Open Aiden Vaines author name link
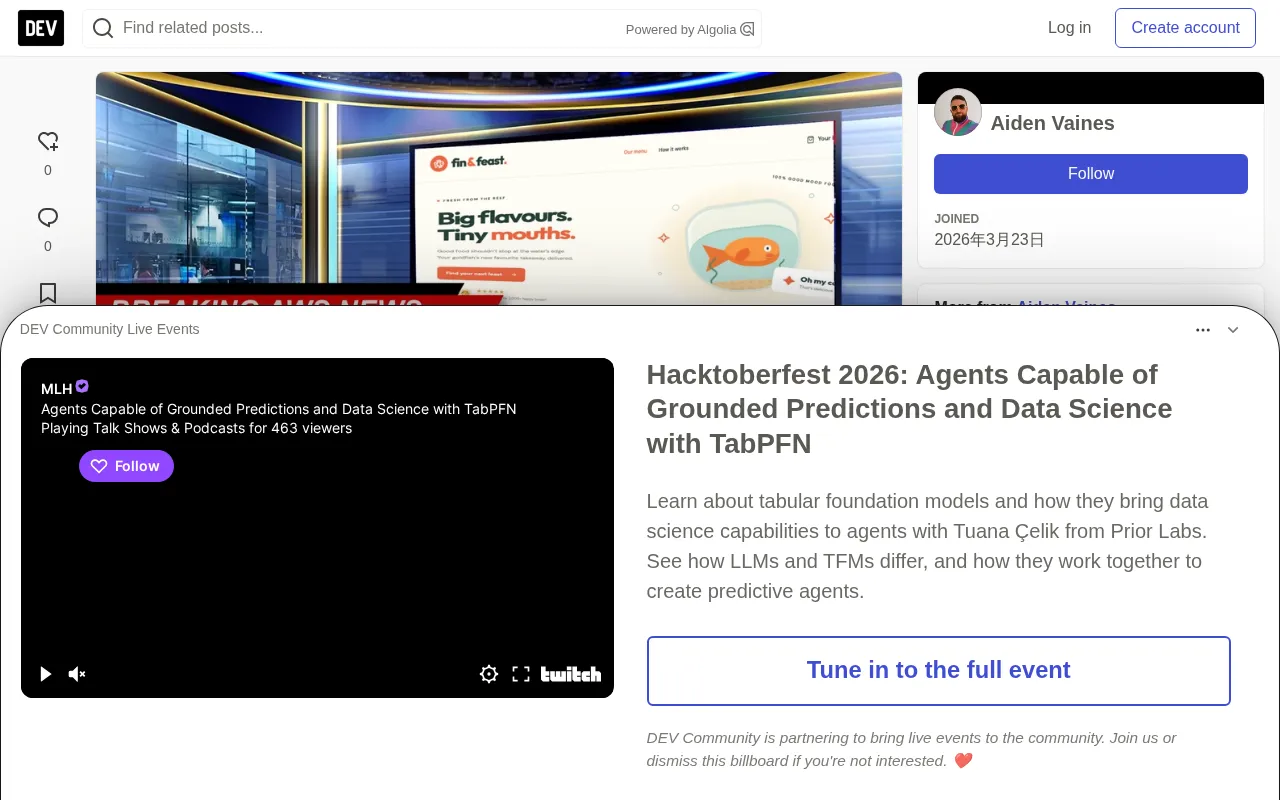This screenshot has height=800, width=1280. [x=1052, y=123]
